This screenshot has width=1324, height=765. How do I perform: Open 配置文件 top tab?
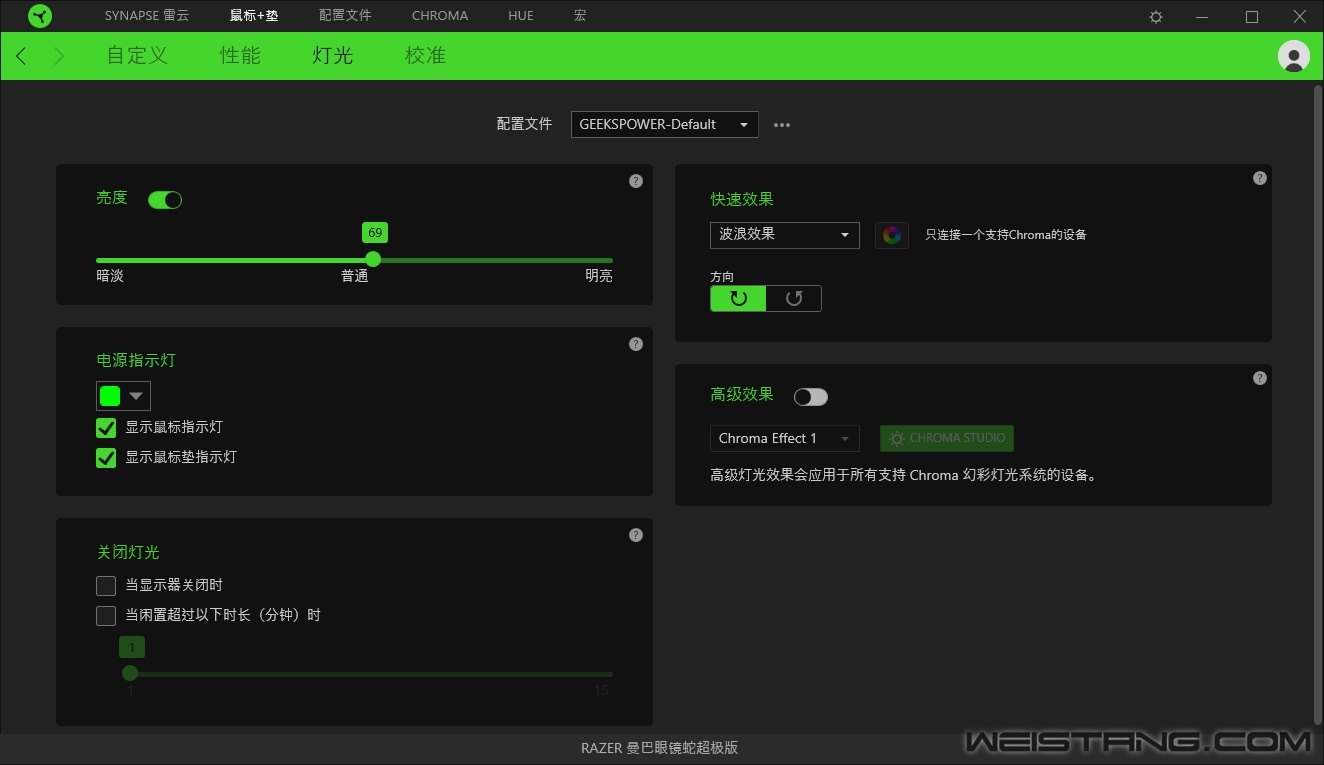point(345,16)
